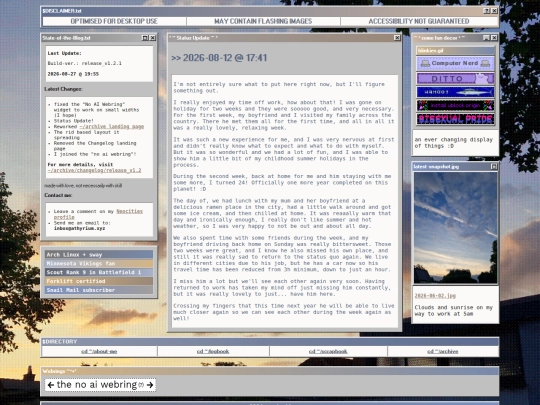Close the State-of-the-Blog.txt window

pyautogui.click(x=153, y=38)
